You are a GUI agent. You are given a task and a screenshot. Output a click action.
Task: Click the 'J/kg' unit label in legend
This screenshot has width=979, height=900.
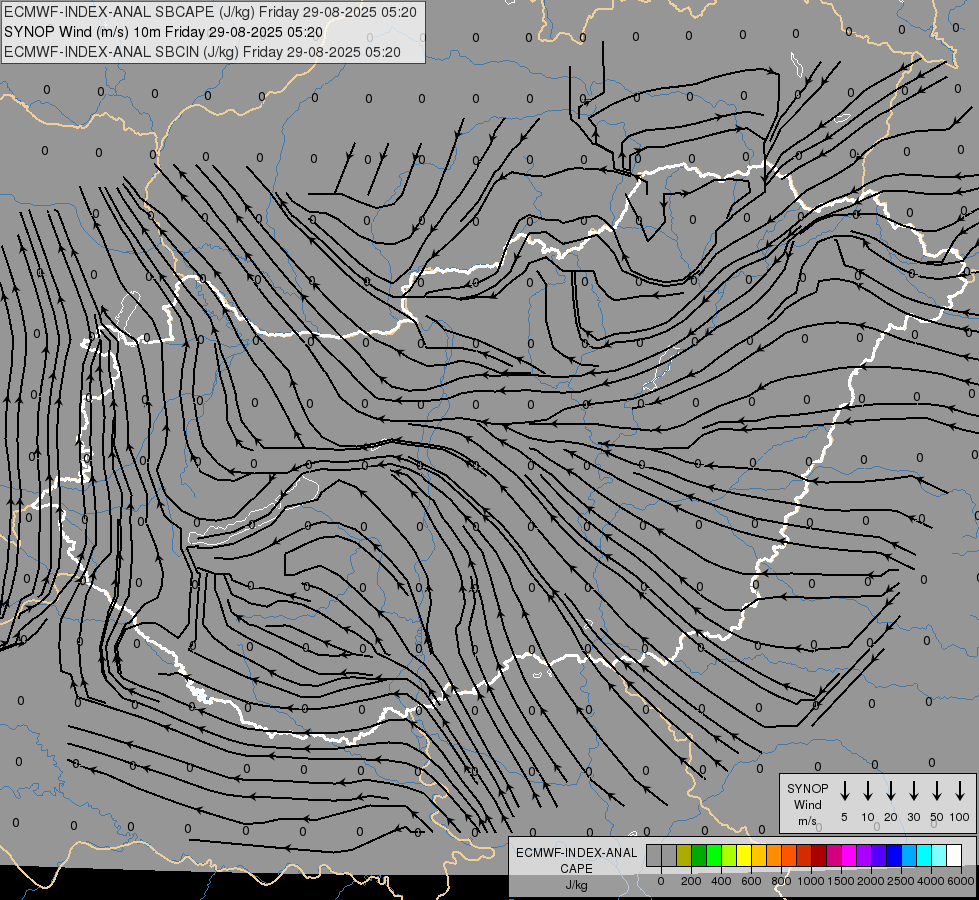(x=576, y=885)
